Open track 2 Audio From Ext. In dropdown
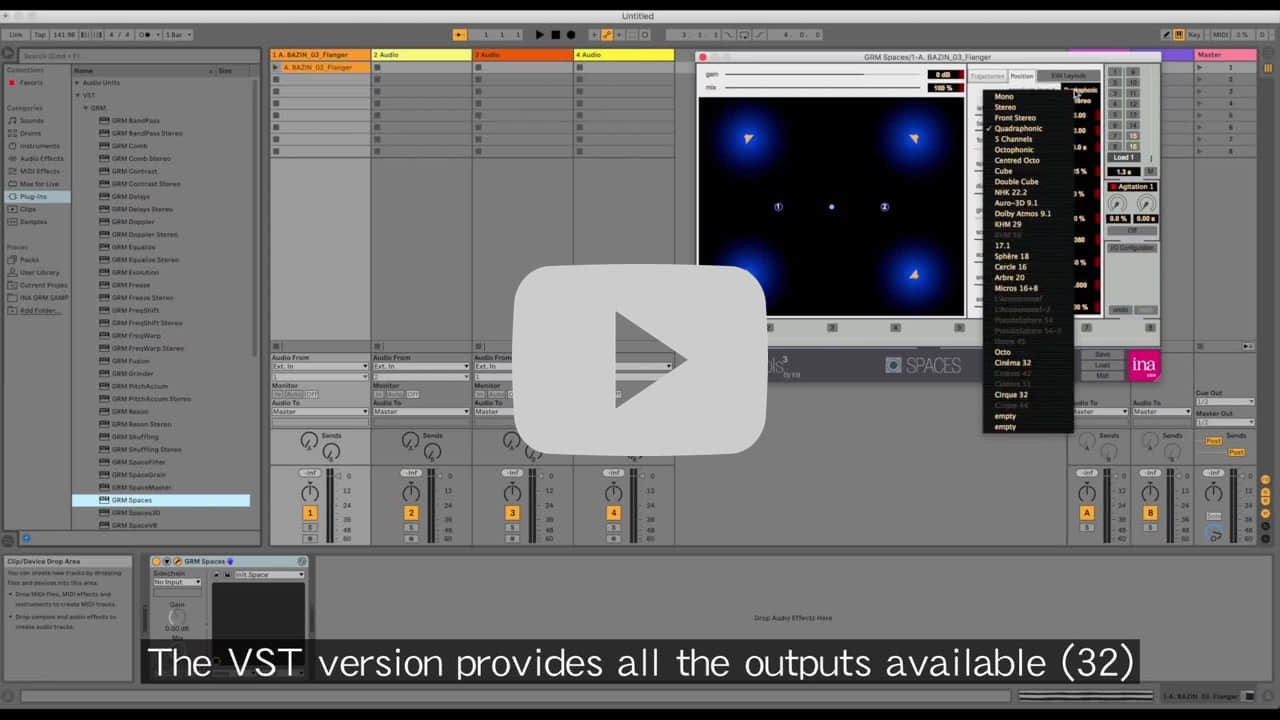The height and width of the screenshot is (720, 1280). point(421,367)
